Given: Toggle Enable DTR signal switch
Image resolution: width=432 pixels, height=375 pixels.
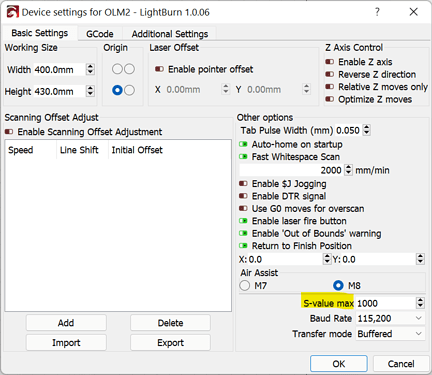Looking at the screenshot, I should 243,196.
